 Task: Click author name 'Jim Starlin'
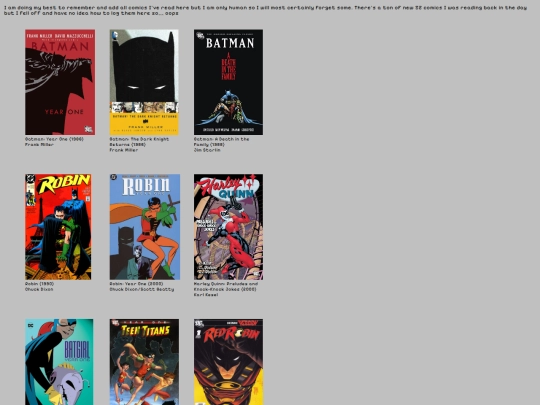click(207, 150)
